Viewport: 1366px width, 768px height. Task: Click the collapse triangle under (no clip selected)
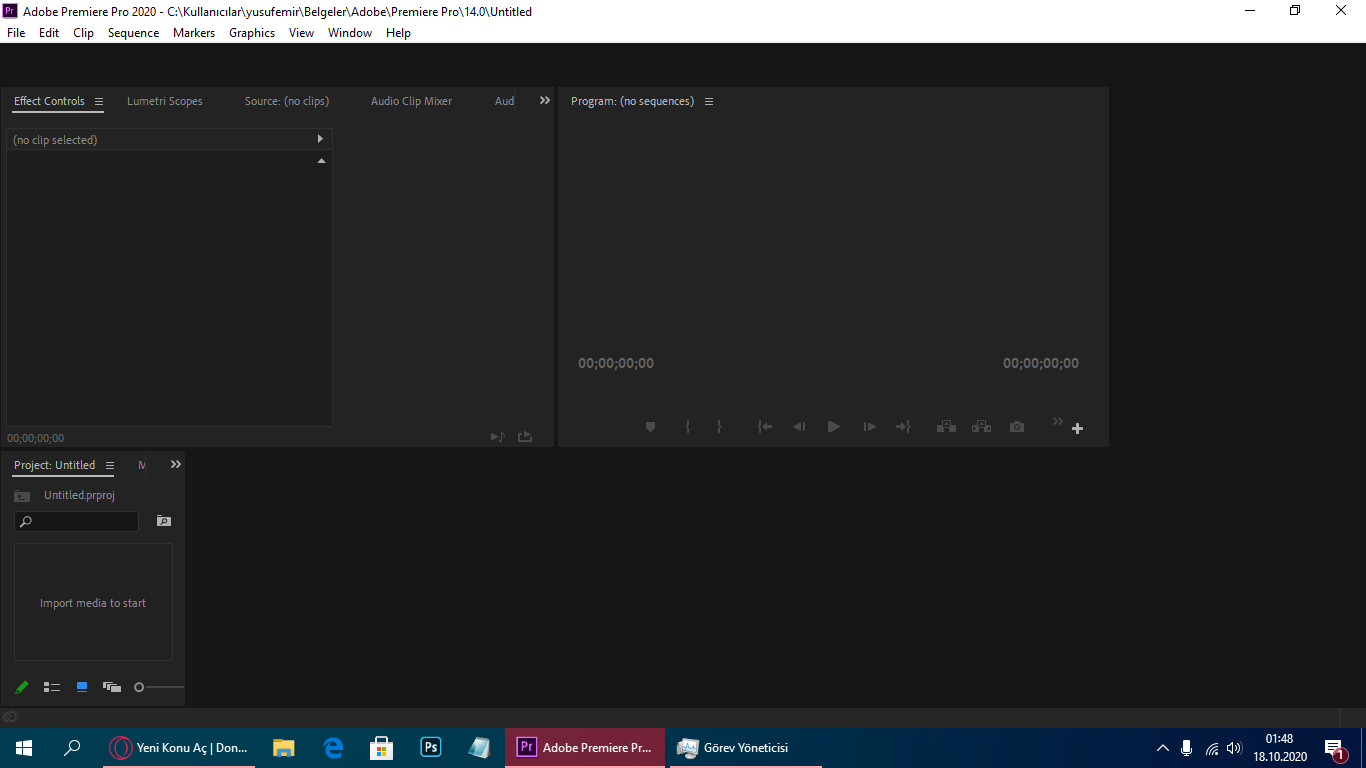(321, 161)
